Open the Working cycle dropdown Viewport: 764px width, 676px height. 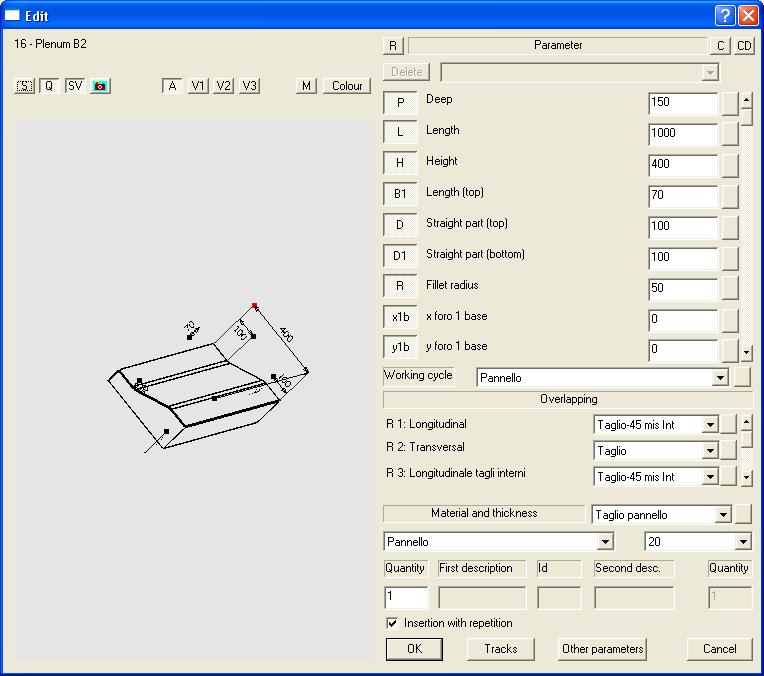coord(719,378)
